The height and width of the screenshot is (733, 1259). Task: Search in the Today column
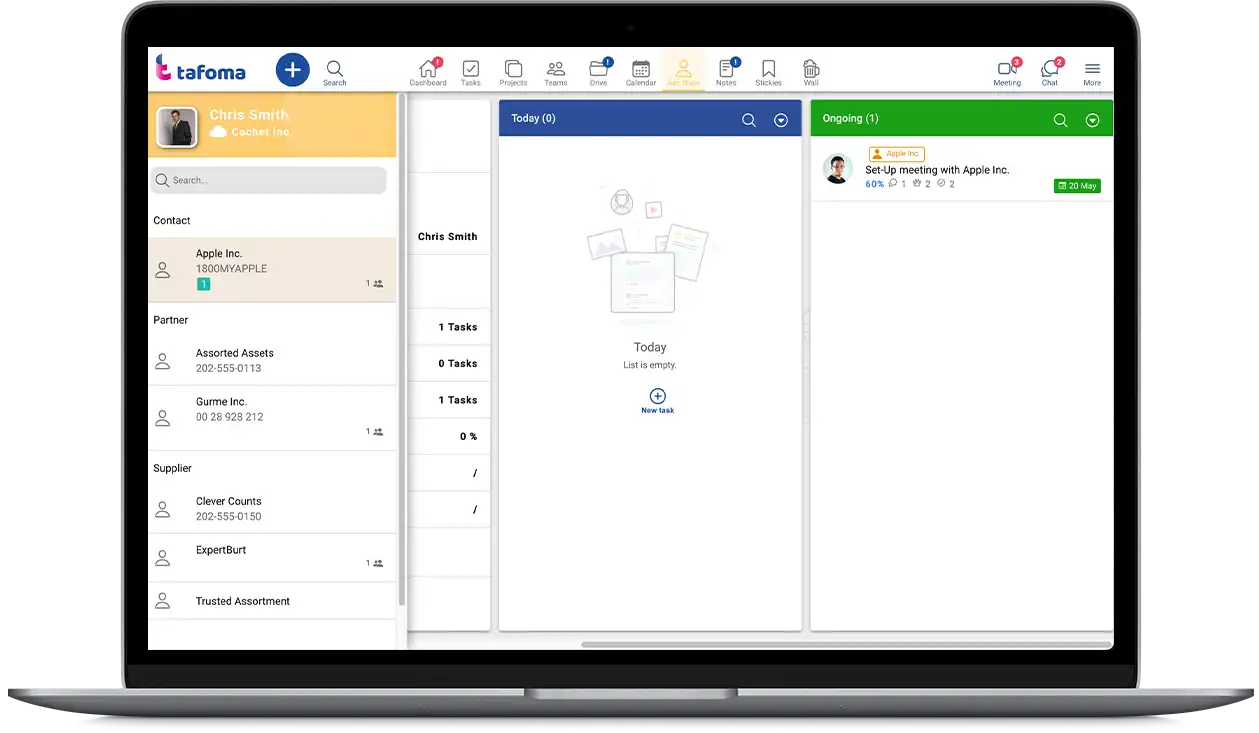tap(748, 120)
